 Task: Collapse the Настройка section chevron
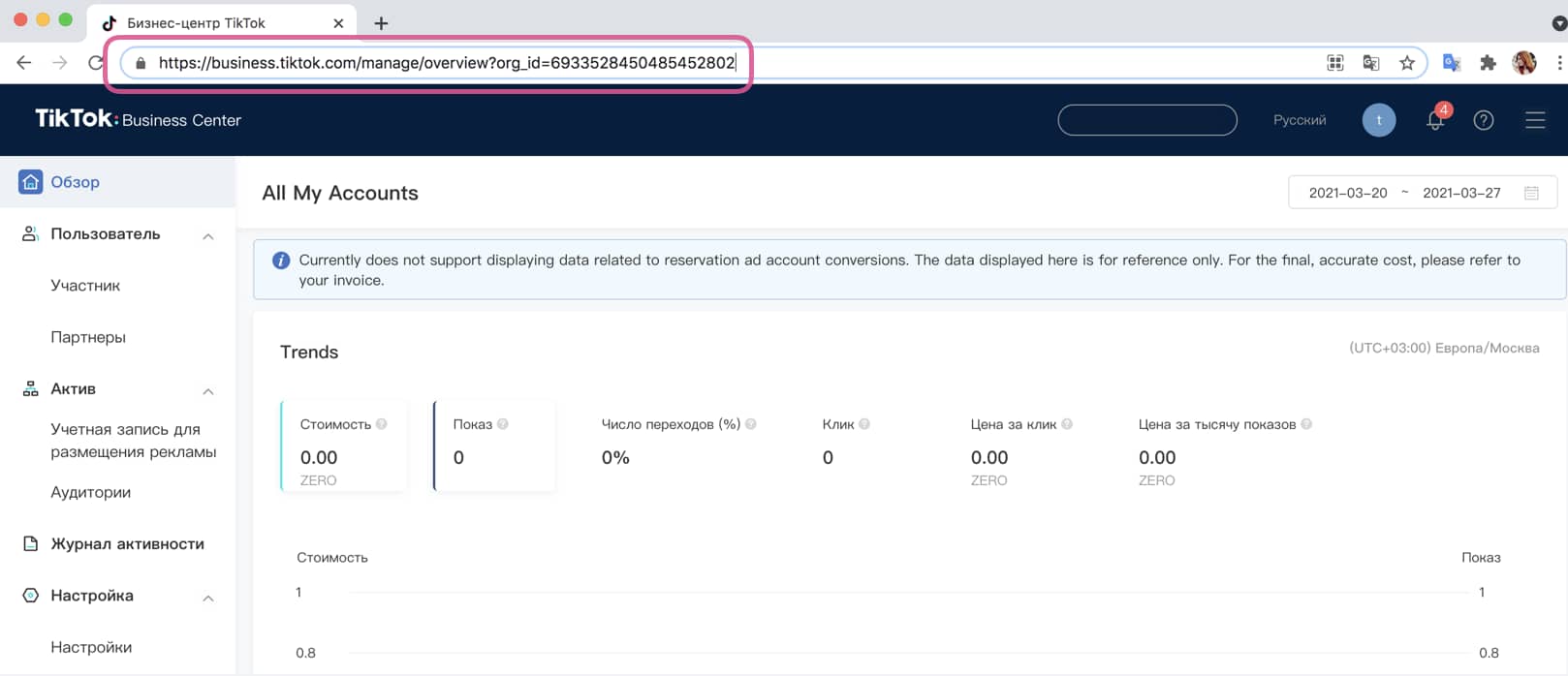[x=208, y=598]
